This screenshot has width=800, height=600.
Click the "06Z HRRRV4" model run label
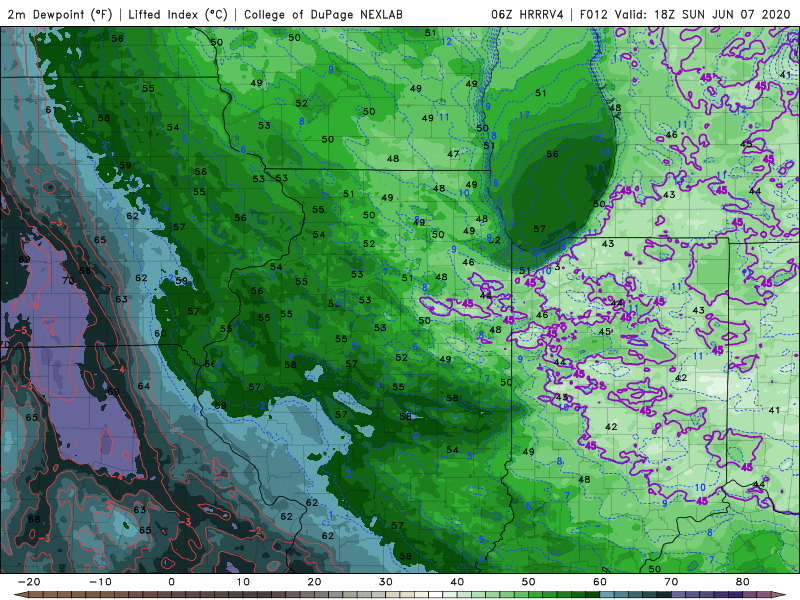(x=527, y=14)
